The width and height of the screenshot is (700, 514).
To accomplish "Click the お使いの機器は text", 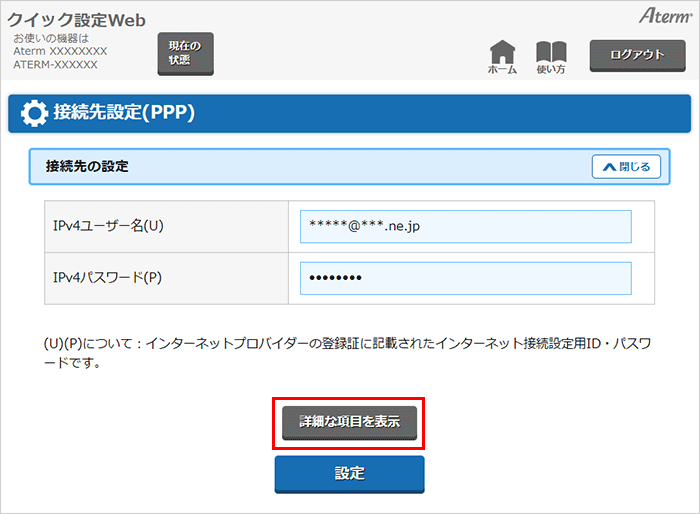I will click(52, 38).
